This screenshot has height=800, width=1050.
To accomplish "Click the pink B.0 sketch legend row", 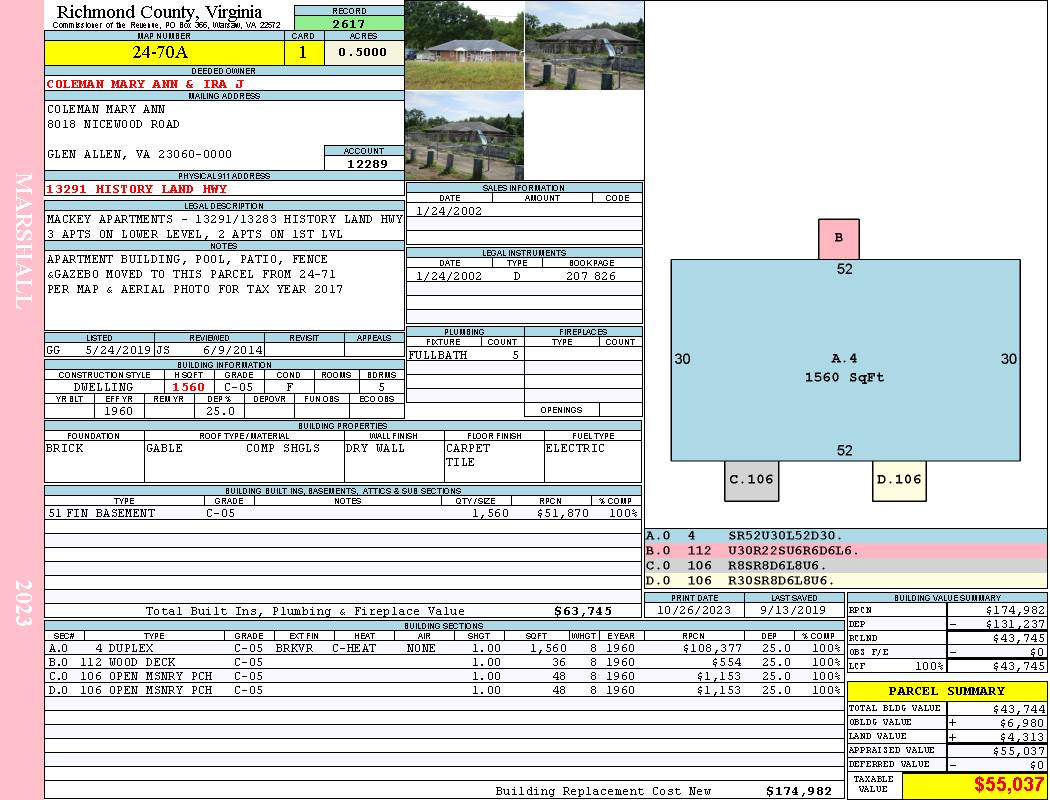I will [x=845, y=550].
